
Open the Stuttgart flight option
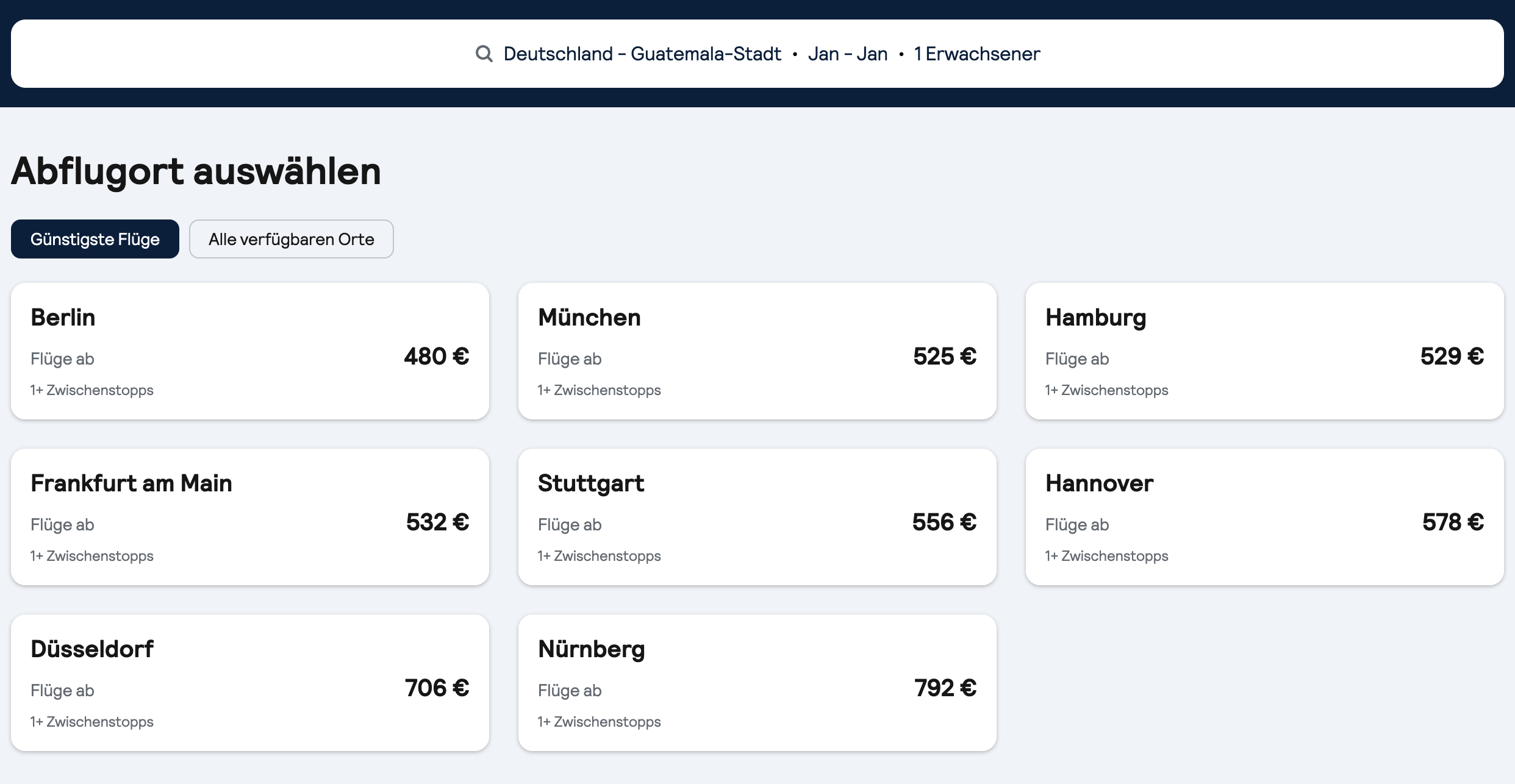[757, 516]
